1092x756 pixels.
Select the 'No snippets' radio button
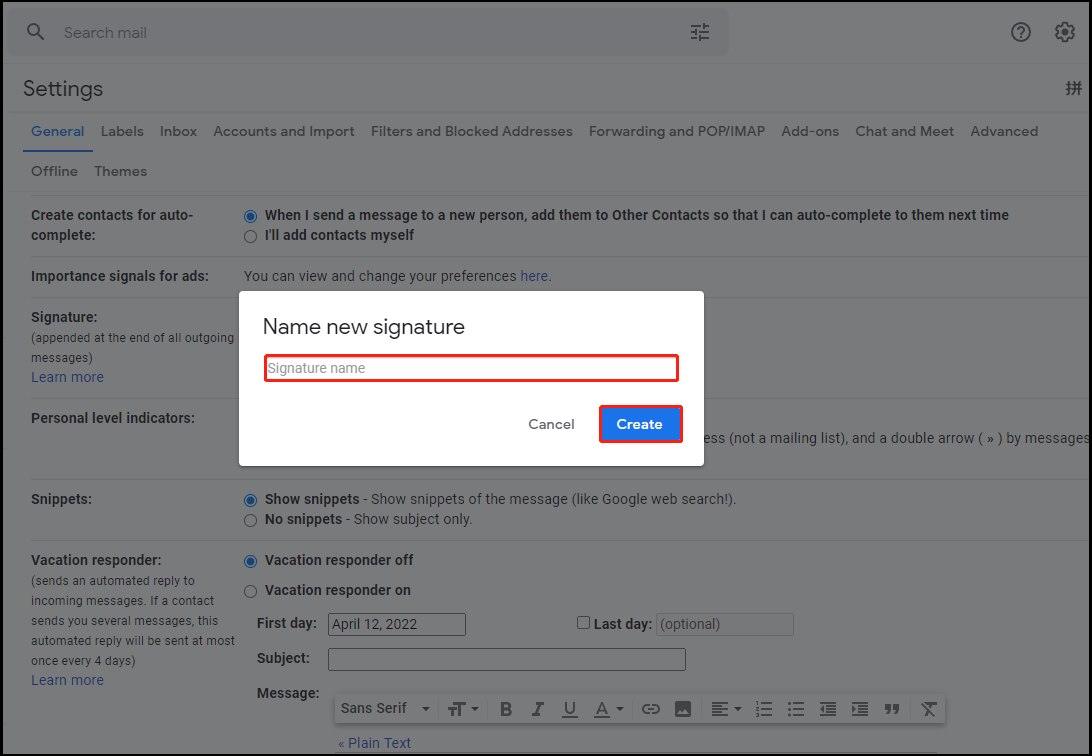(251, 521)
